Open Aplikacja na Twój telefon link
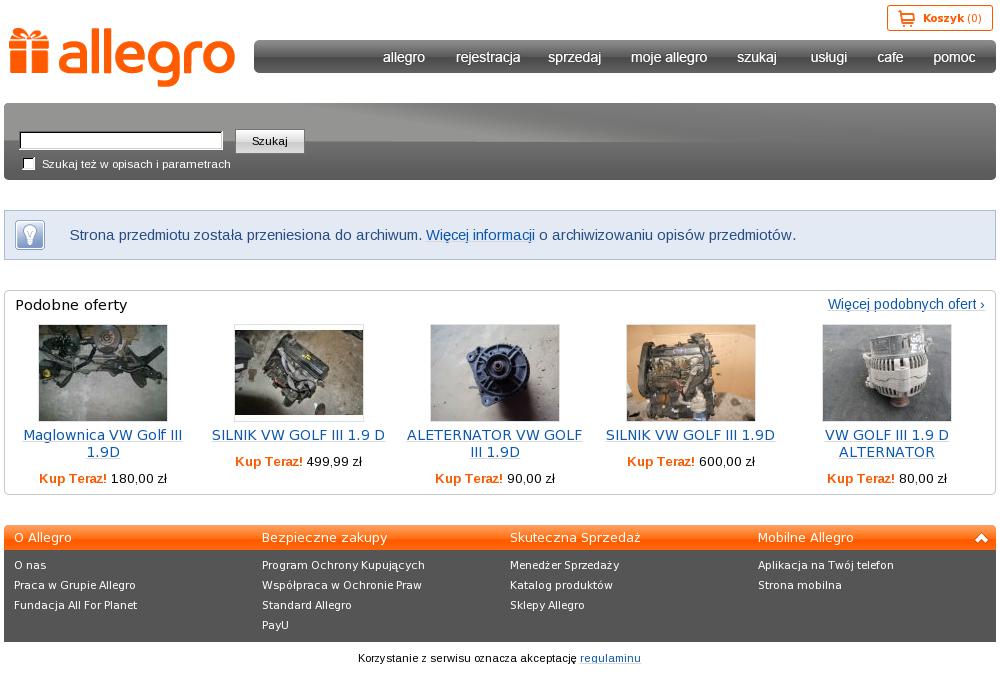The height and width of the screenshot is (678, 1000). click(825, 565)
